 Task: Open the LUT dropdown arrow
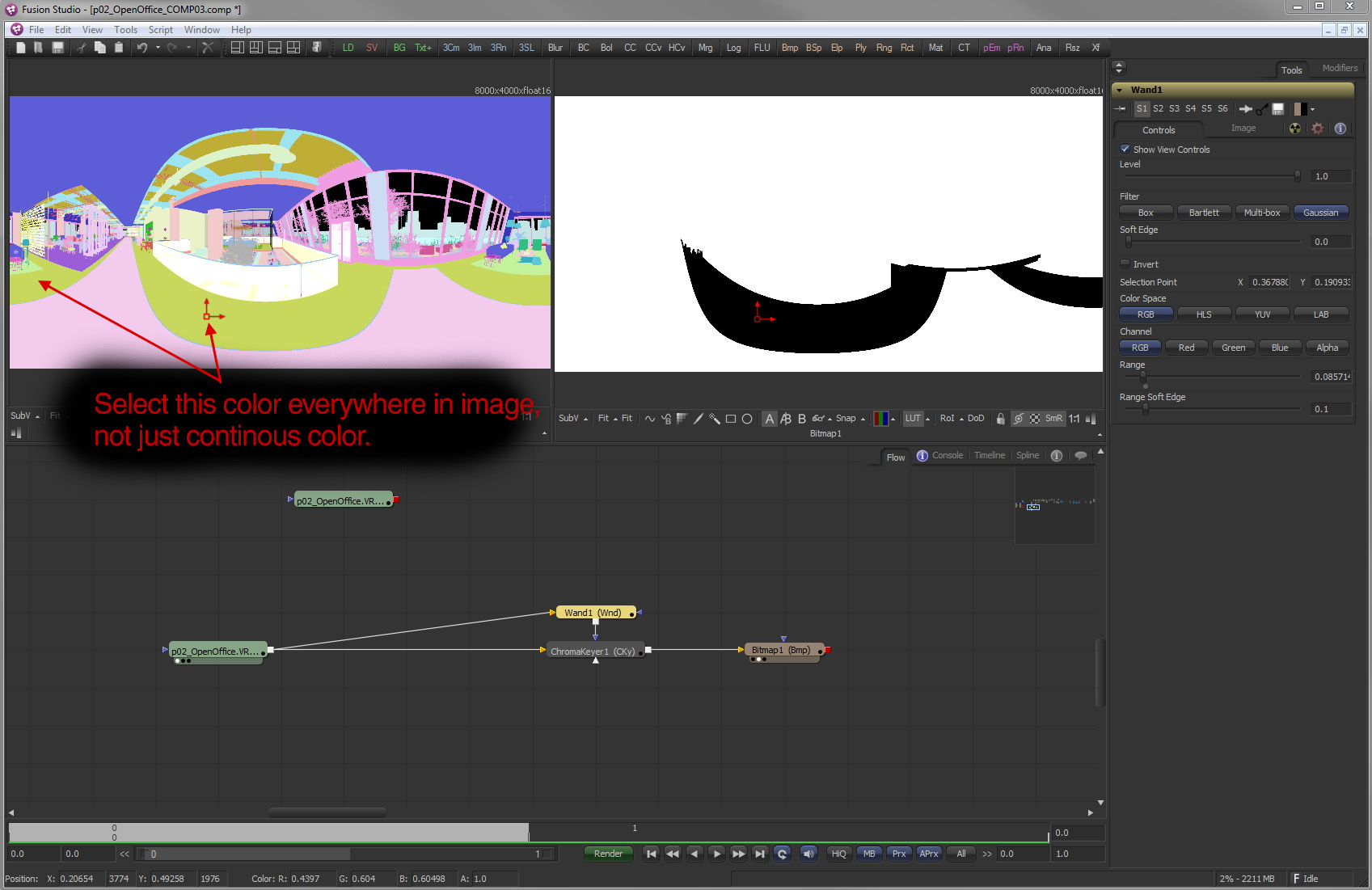click(927, 419)
